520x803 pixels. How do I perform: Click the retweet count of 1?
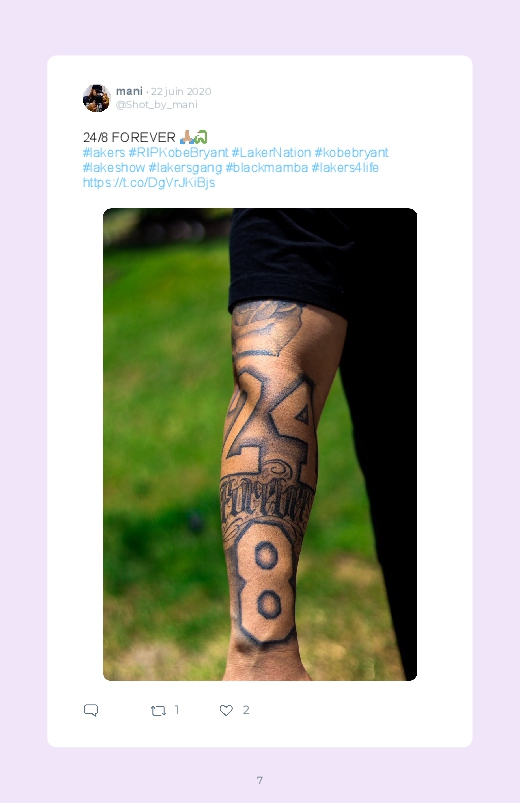coord(177,710)
